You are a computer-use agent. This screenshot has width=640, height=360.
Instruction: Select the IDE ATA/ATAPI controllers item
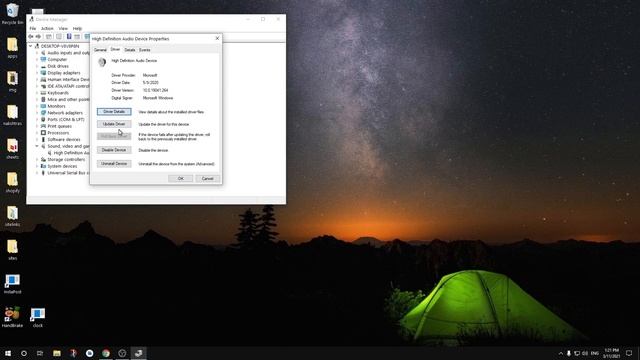(x=68, y=86)
